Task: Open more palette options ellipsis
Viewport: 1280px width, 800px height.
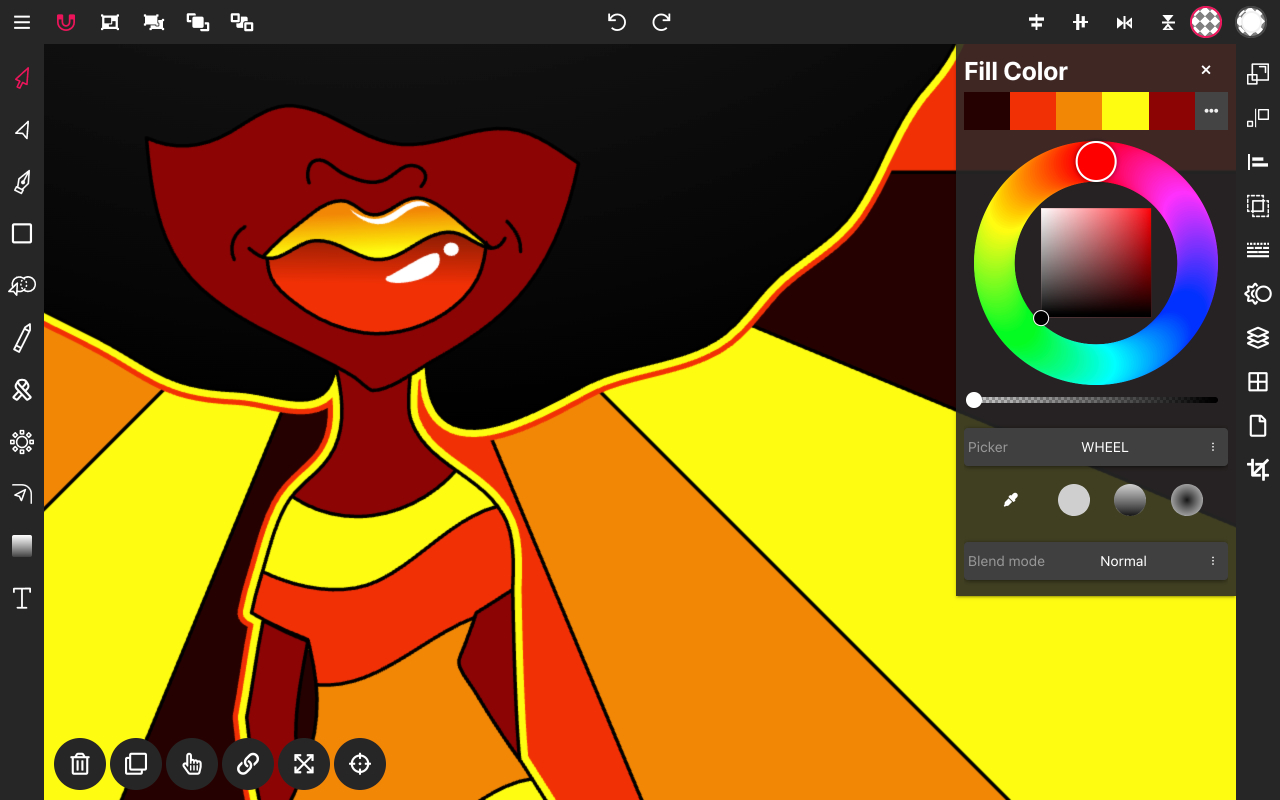Action: 1211,111
